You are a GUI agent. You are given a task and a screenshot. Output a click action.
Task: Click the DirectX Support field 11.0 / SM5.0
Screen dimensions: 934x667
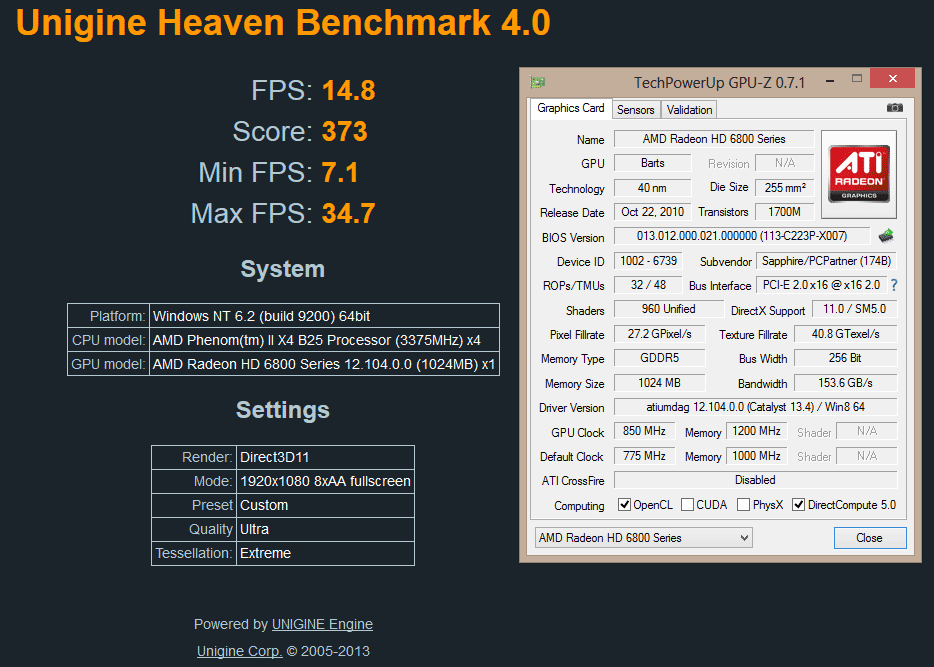point(854,308)
